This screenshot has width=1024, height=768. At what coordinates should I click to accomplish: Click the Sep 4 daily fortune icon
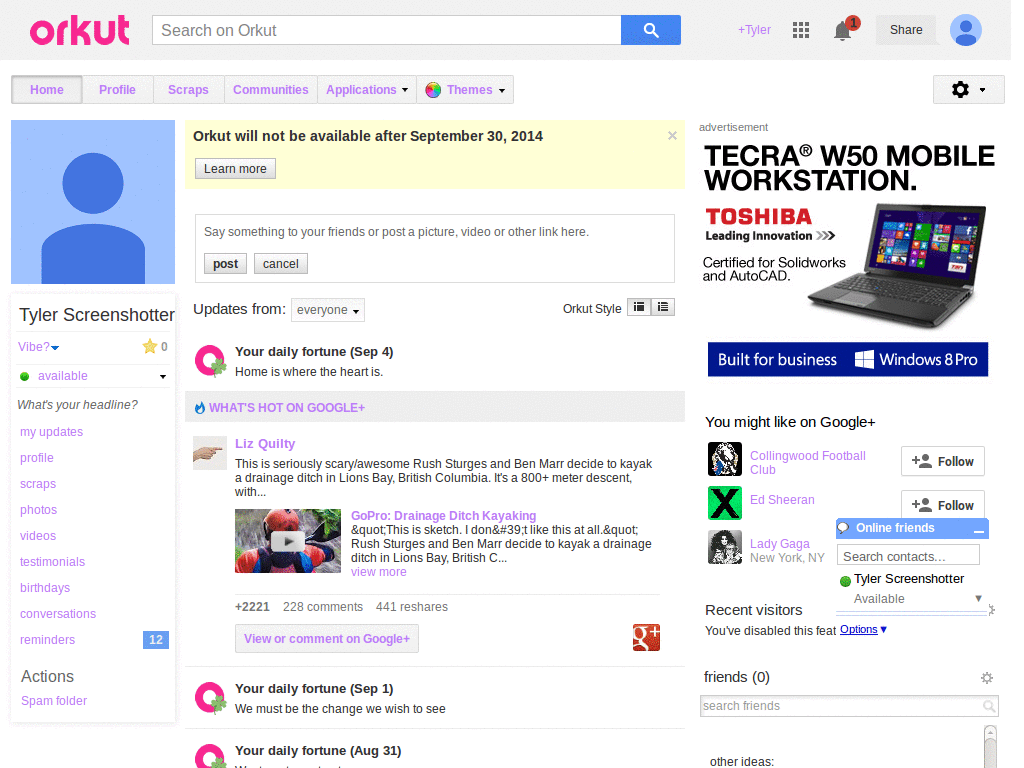[210, 361]
